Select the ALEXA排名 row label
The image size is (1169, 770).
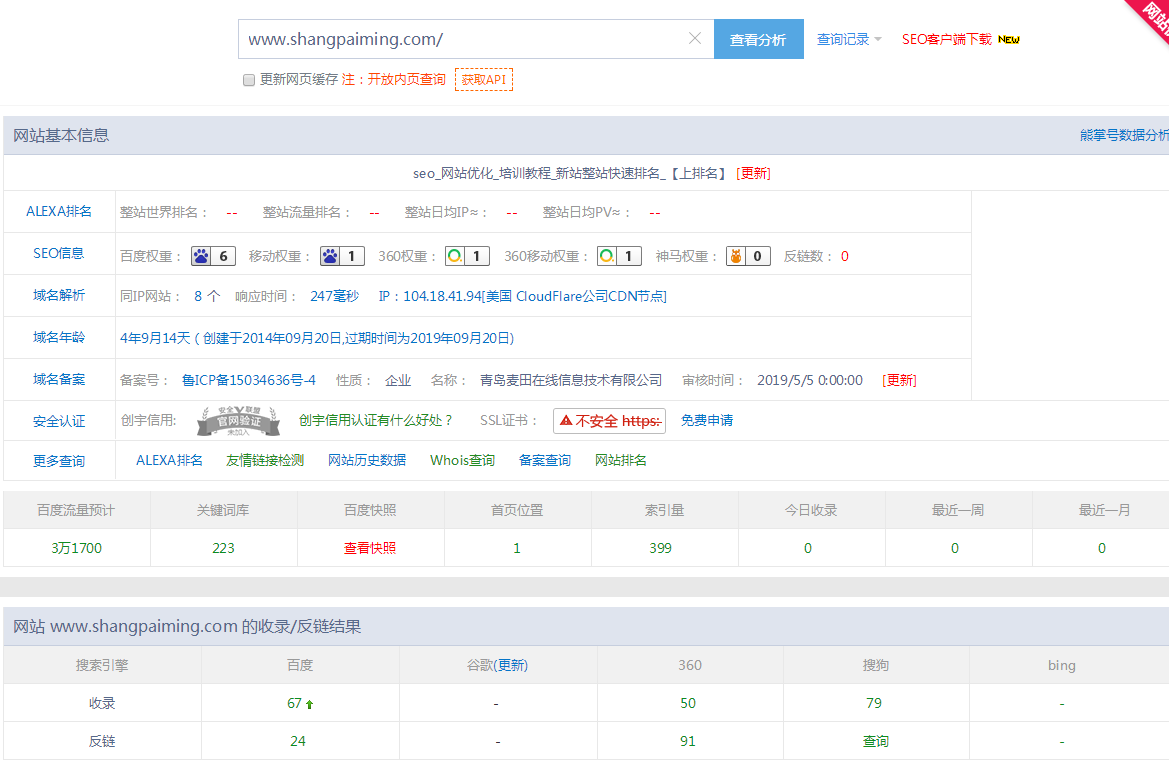pos(59,212)
